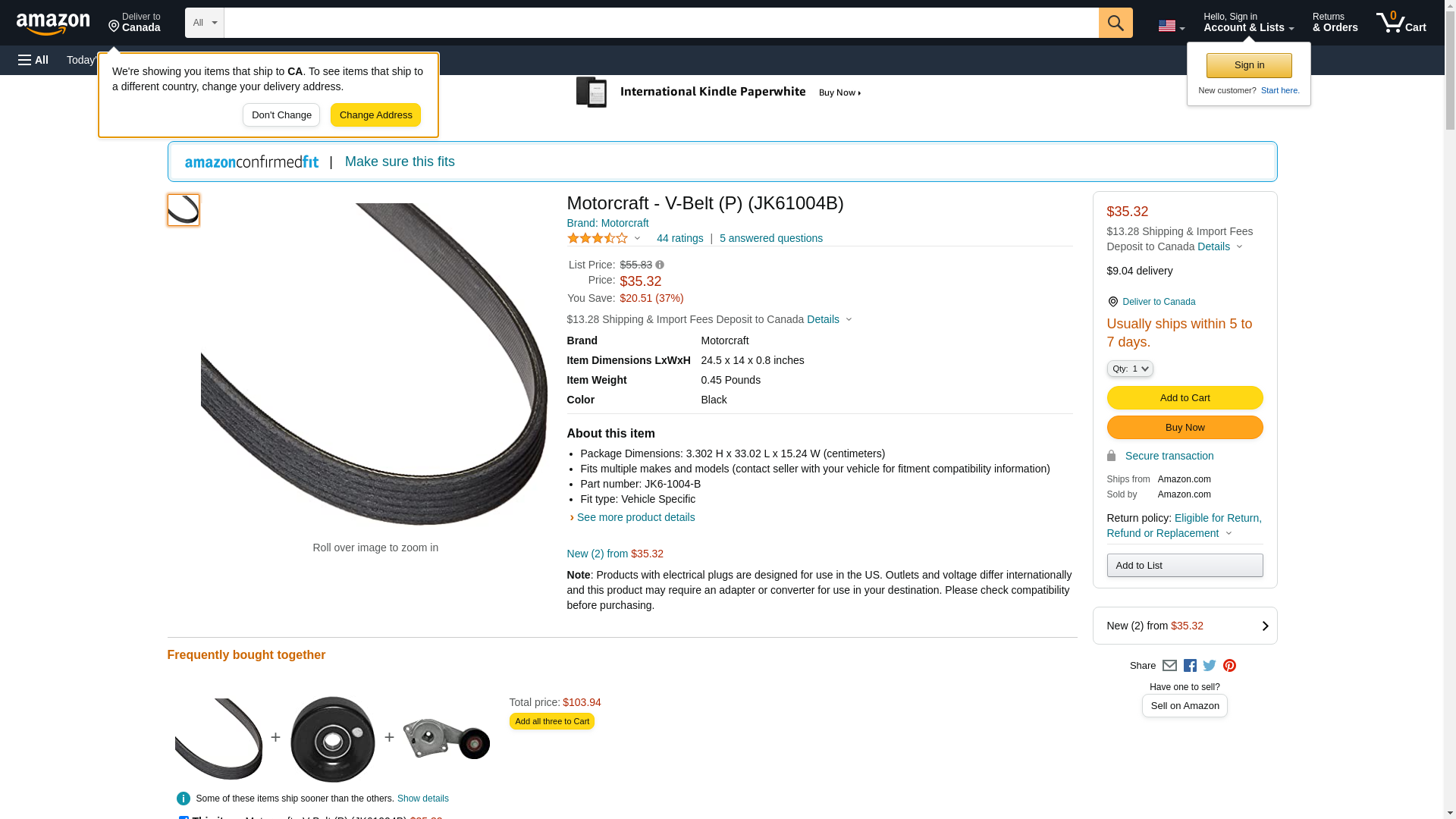The width and height of the screenshot is (1456, 819).
Task: Open the shopping cart icon
Action: tap(1400, 23)
